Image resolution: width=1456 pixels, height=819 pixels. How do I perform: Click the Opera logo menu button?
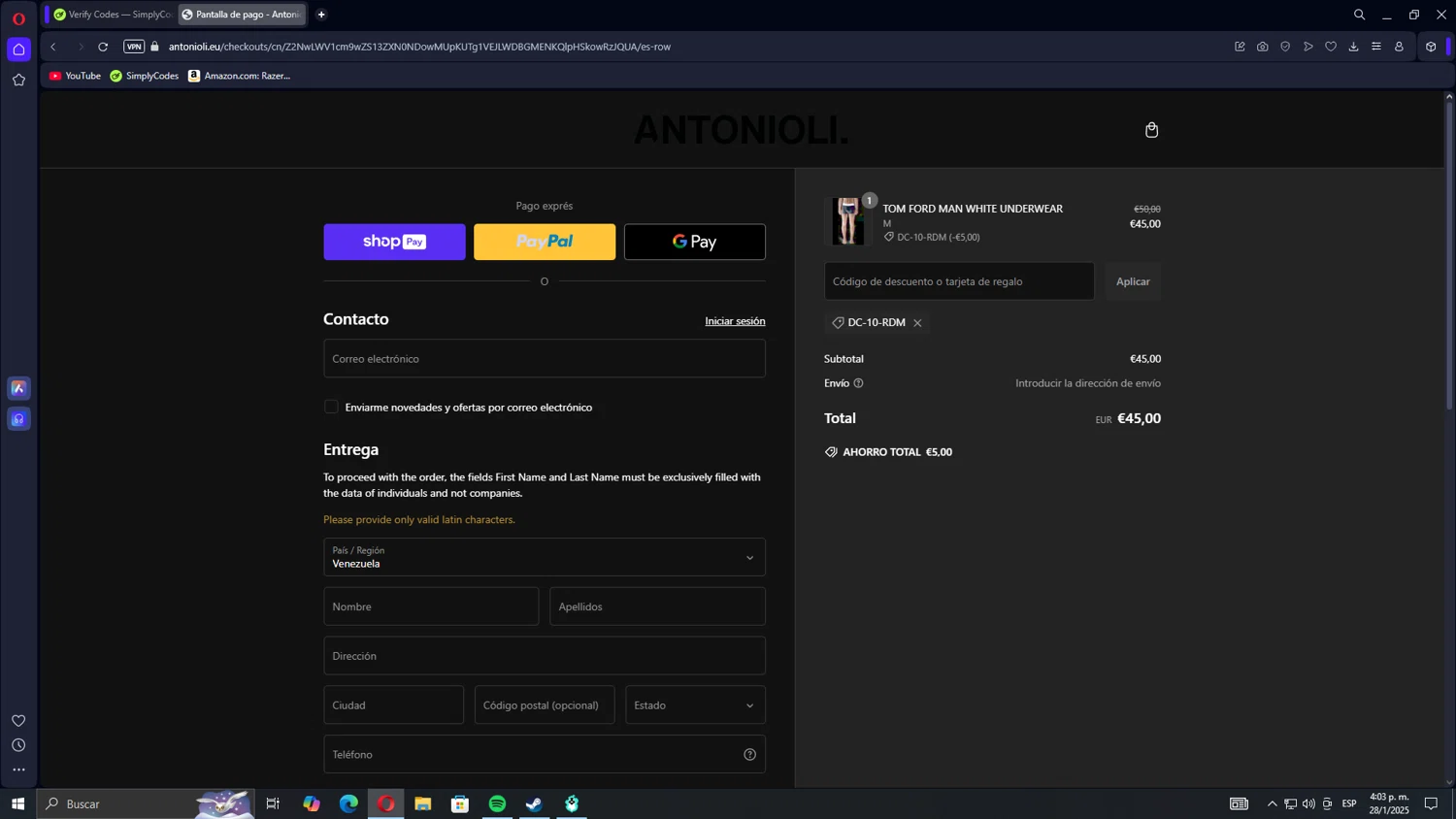18,18
